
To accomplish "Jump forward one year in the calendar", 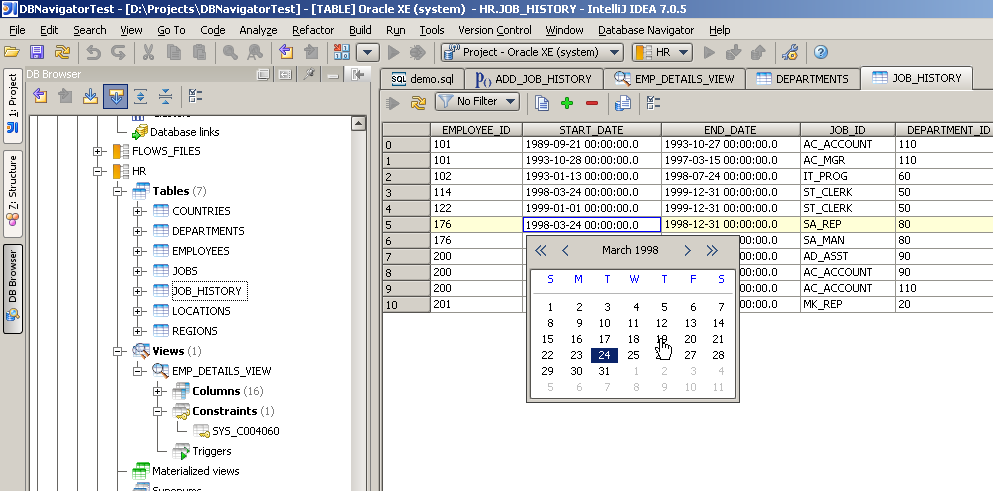I will (712, 251).
